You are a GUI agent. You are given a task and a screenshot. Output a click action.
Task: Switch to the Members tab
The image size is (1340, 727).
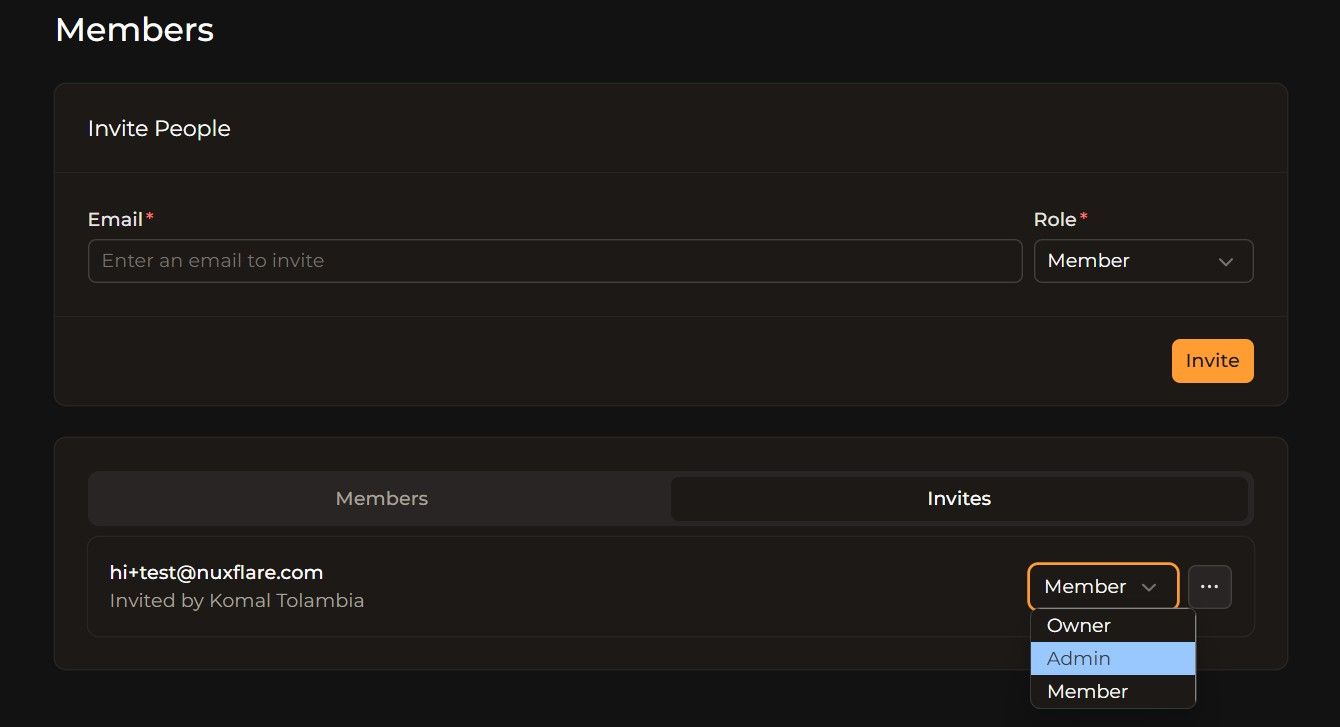[x=381, y=498]
